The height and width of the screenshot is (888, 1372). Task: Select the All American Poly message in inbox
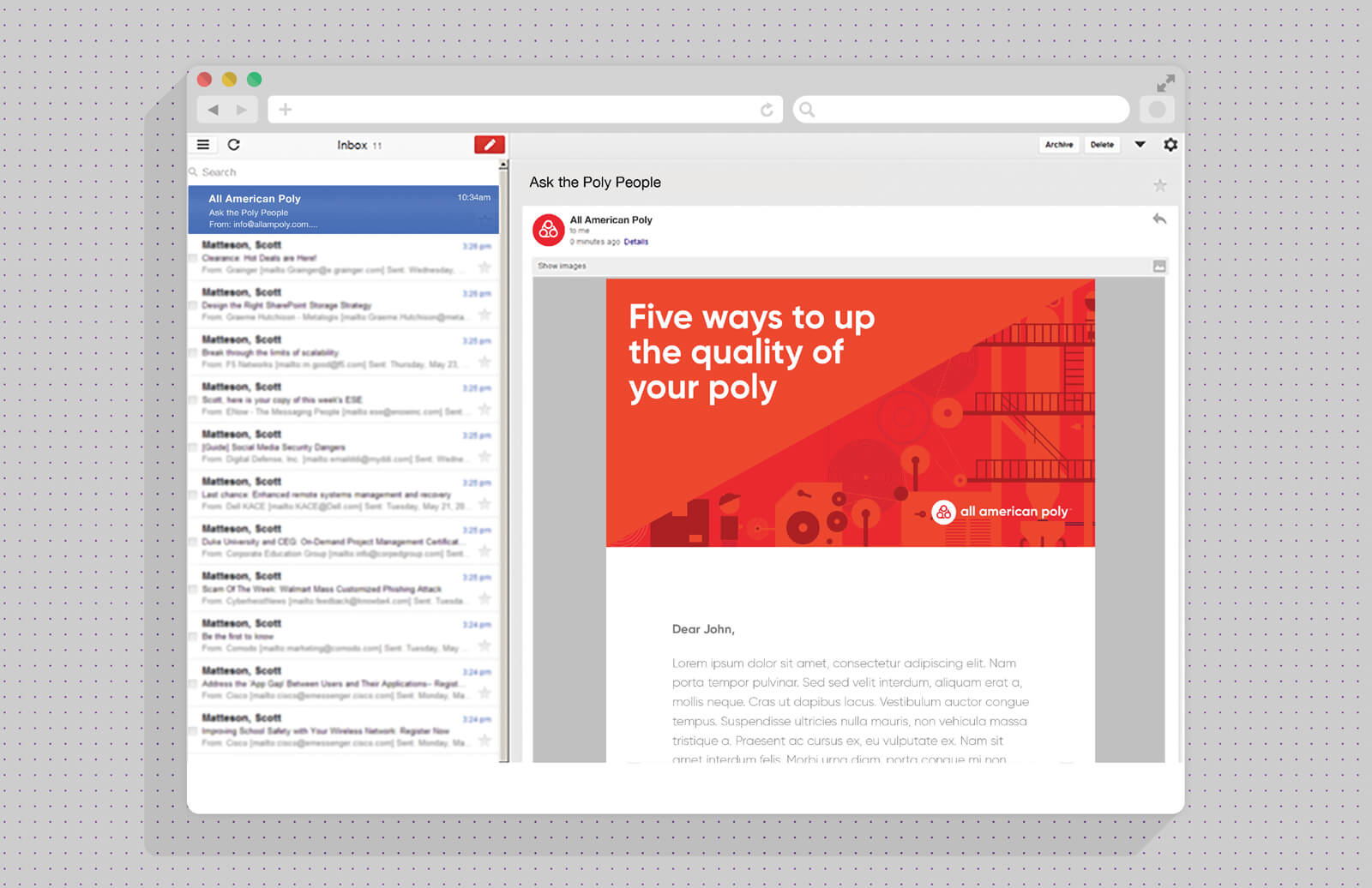[x=343, y=211]
